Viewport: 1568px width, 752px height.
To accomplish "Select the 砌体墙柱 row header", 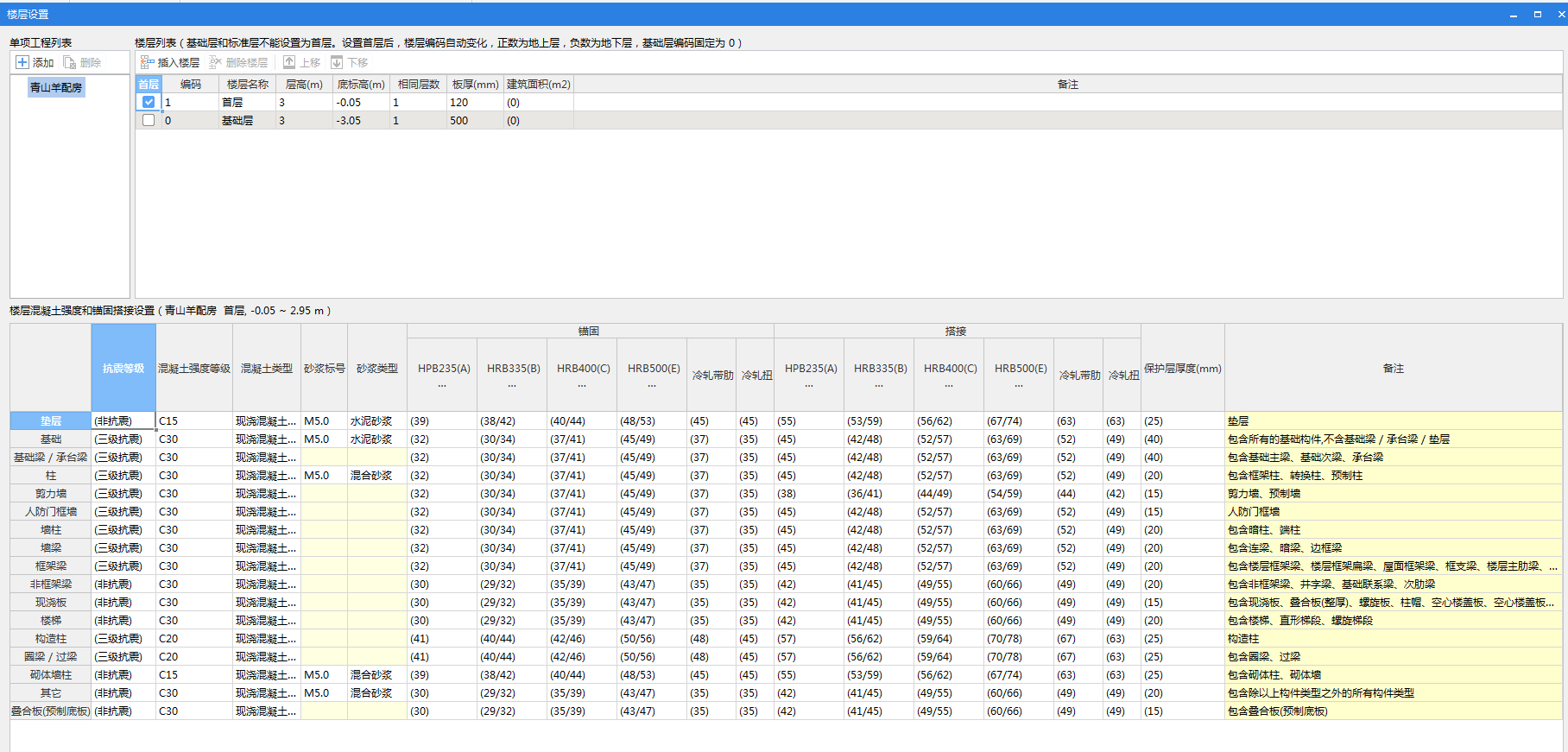I will tap(51, 674).
